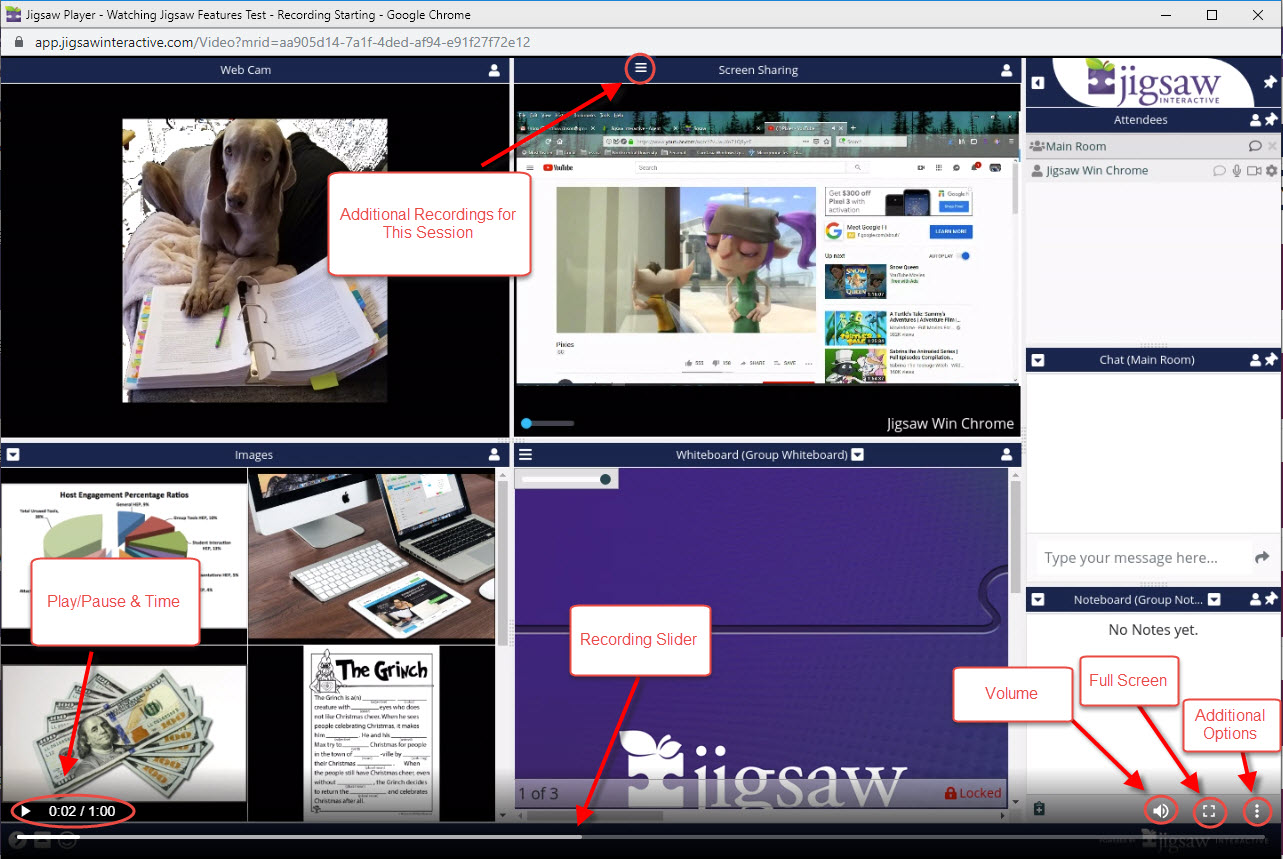Click the chat message input field
The image size is (1283, 859).
click(x=1138, y=558)
